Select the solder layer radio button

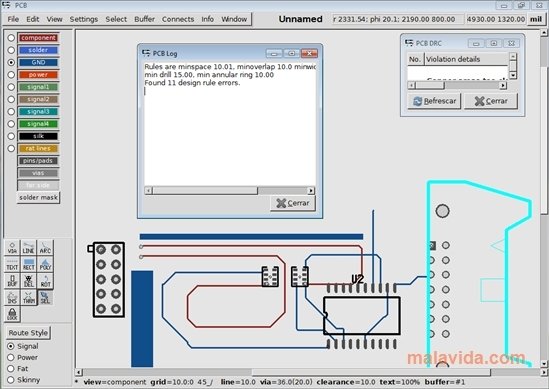pyautogui.click(x=11, y=50)
